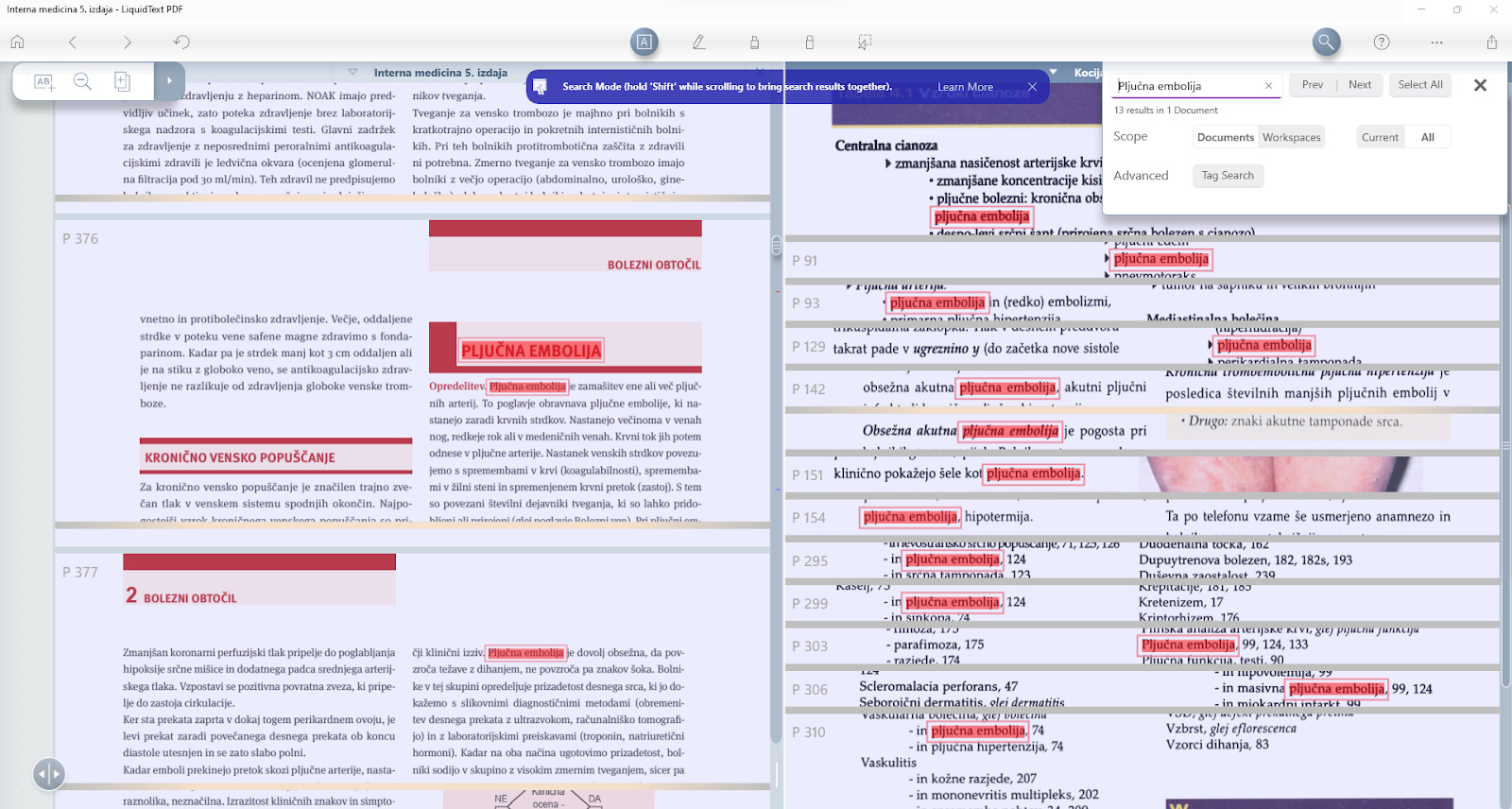Choose All documents scope

click(1427, 137)
